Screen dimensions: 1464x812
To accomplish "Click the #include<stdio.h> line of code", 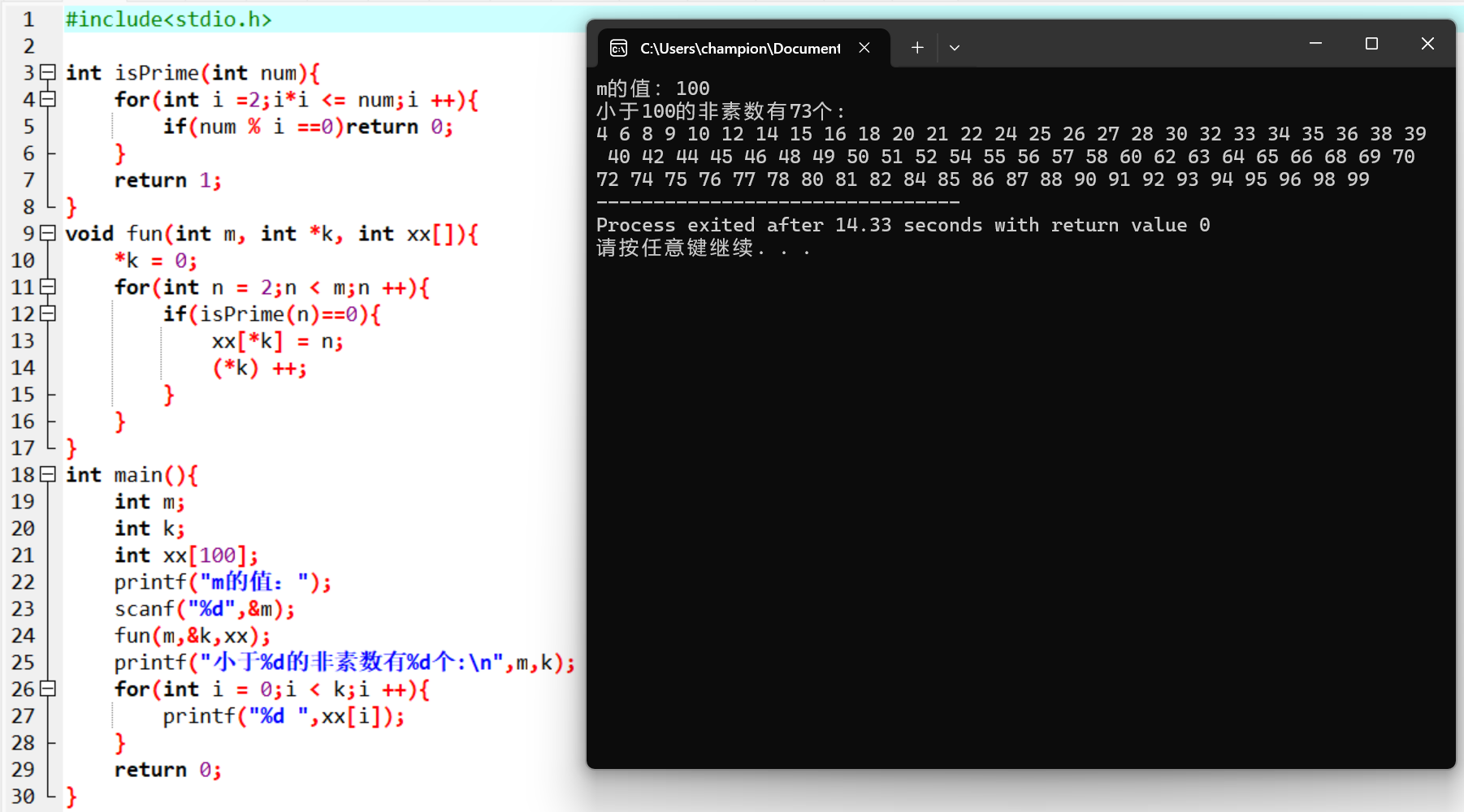I will [x=168, y=19].
